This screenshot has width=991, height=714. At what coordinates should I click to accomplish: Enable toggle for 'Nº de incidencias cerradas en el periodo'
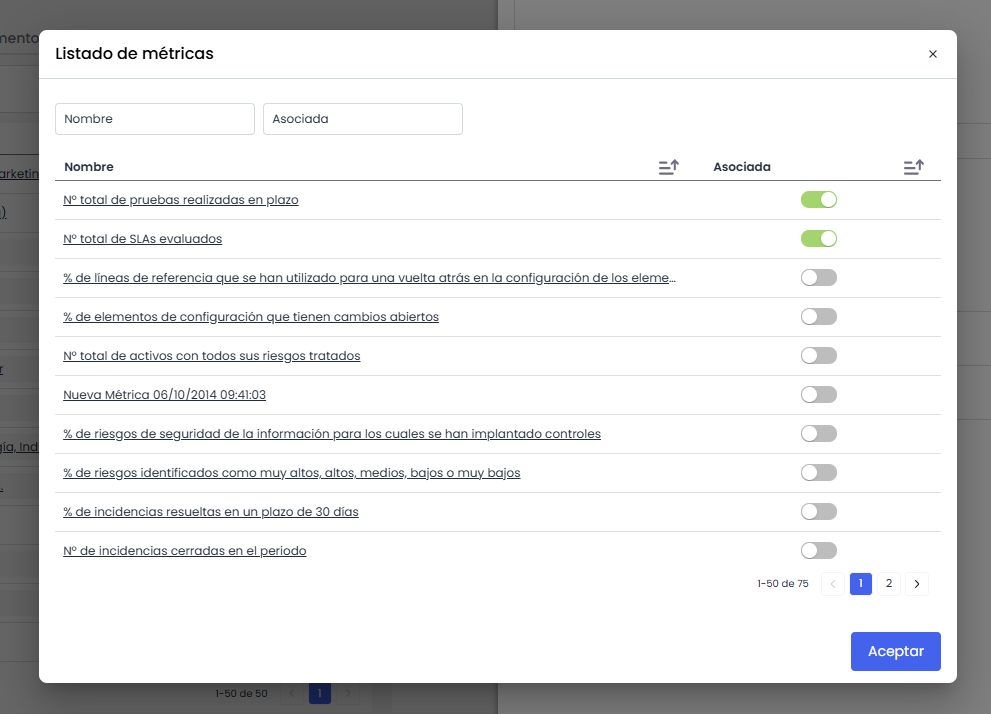point(818,551)
